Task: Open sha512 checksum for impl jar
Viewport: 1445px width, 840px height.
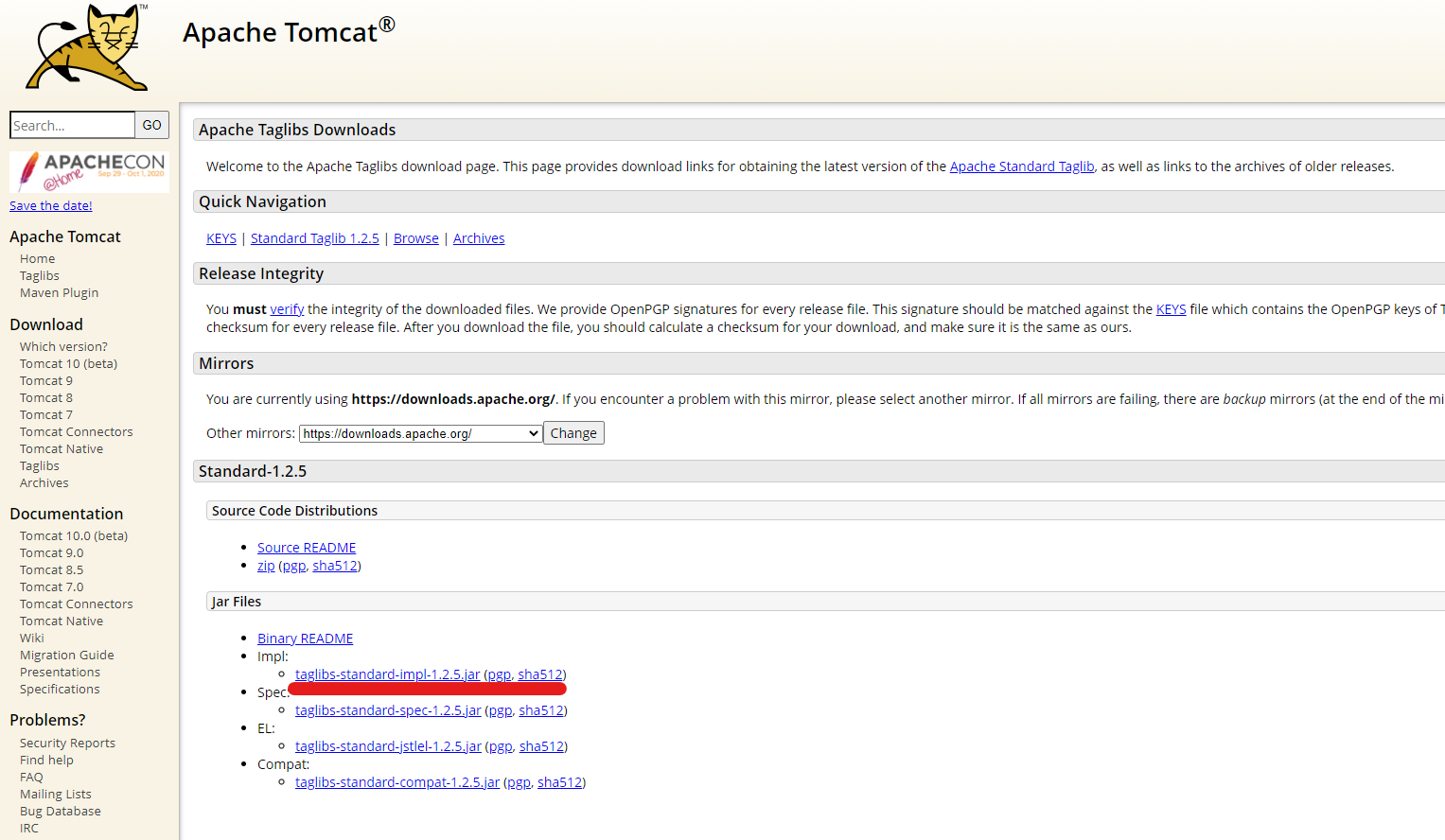Action: [x=540, y=674]
